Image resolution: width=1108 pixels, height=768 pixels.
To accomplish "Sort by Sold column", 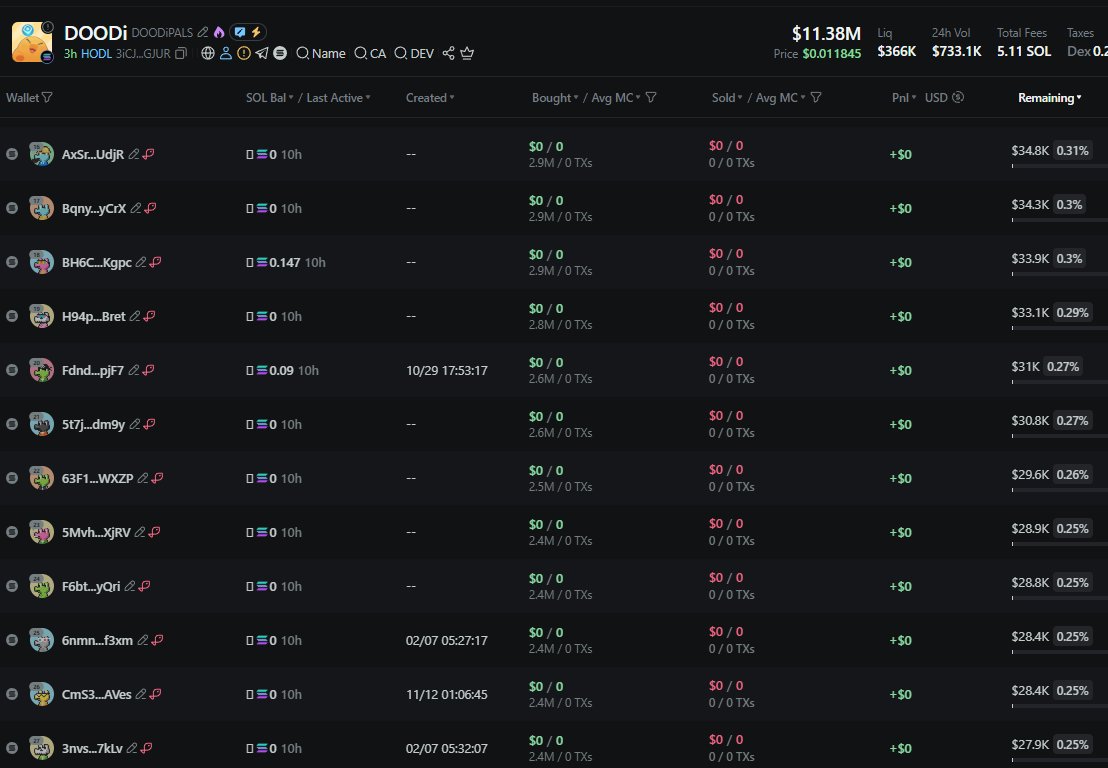I will pos(726,98).
